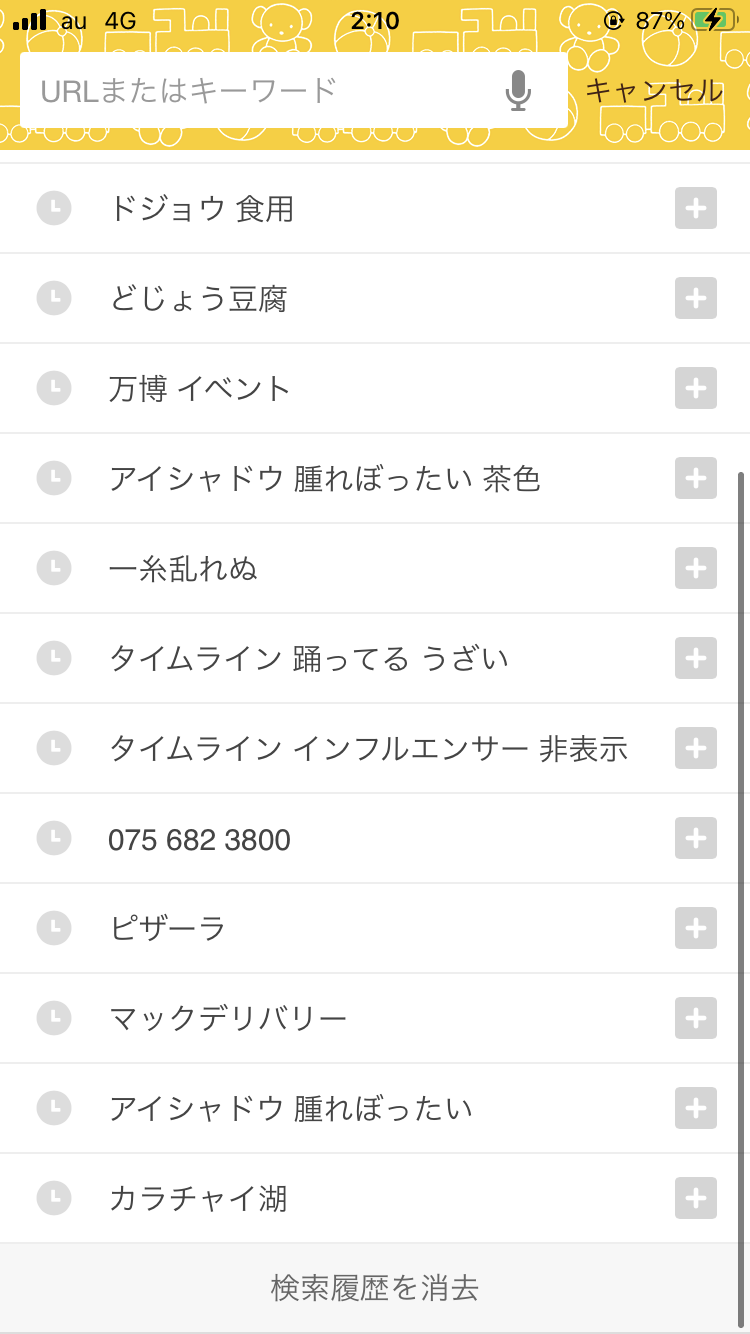This screenshot has height=1334, width=750.
Task: Tap the microphone voice search icon
Action: coord(517,90)
